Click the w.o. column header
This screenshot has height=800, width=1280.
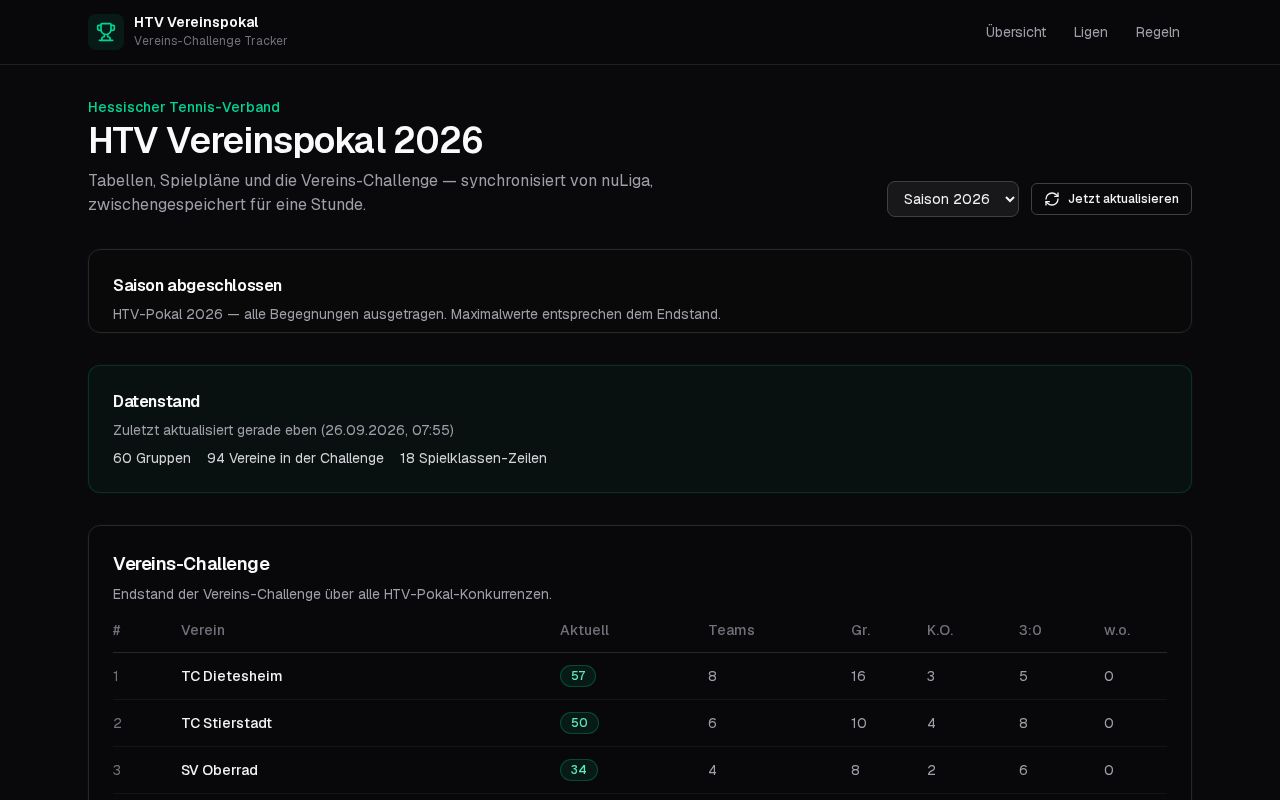(1117, 630)
